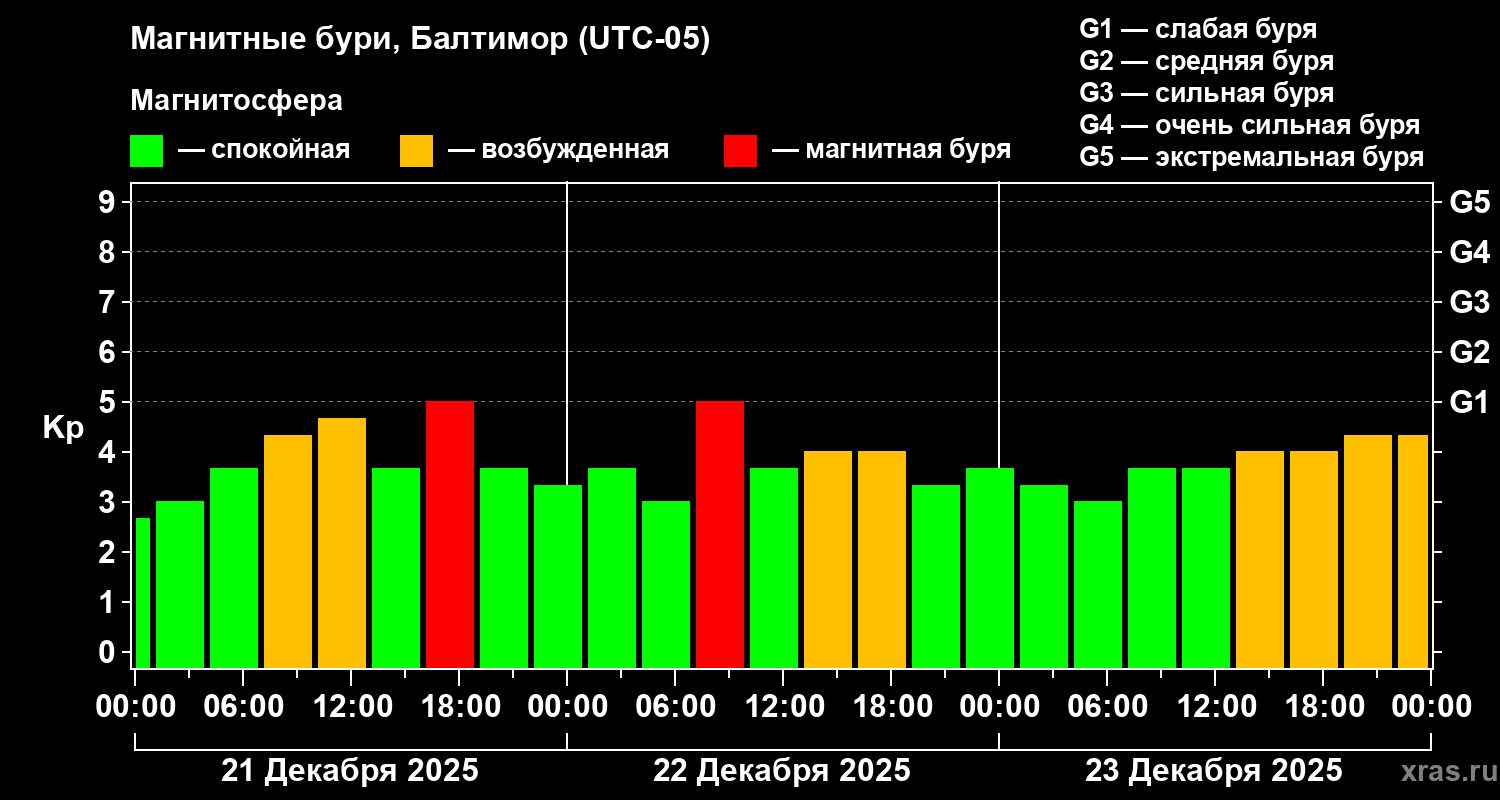
Task: Click the '21 Декабря 2025' date label
Action: 350,771
